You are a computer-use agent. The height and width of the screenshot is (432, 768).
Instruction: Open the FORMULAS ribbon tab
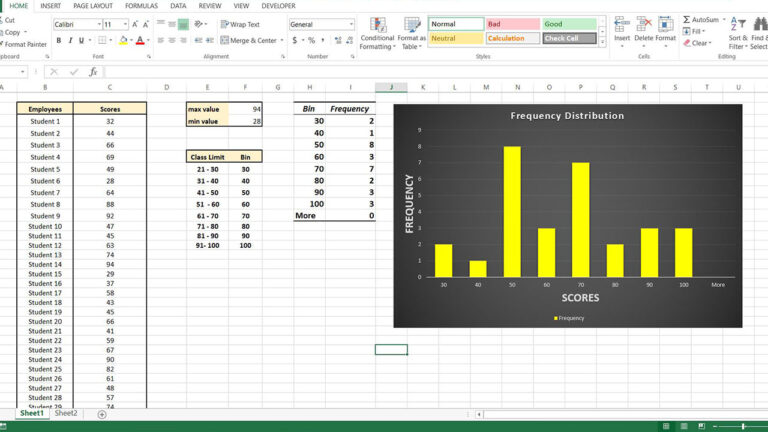click(x=140, y=5)
